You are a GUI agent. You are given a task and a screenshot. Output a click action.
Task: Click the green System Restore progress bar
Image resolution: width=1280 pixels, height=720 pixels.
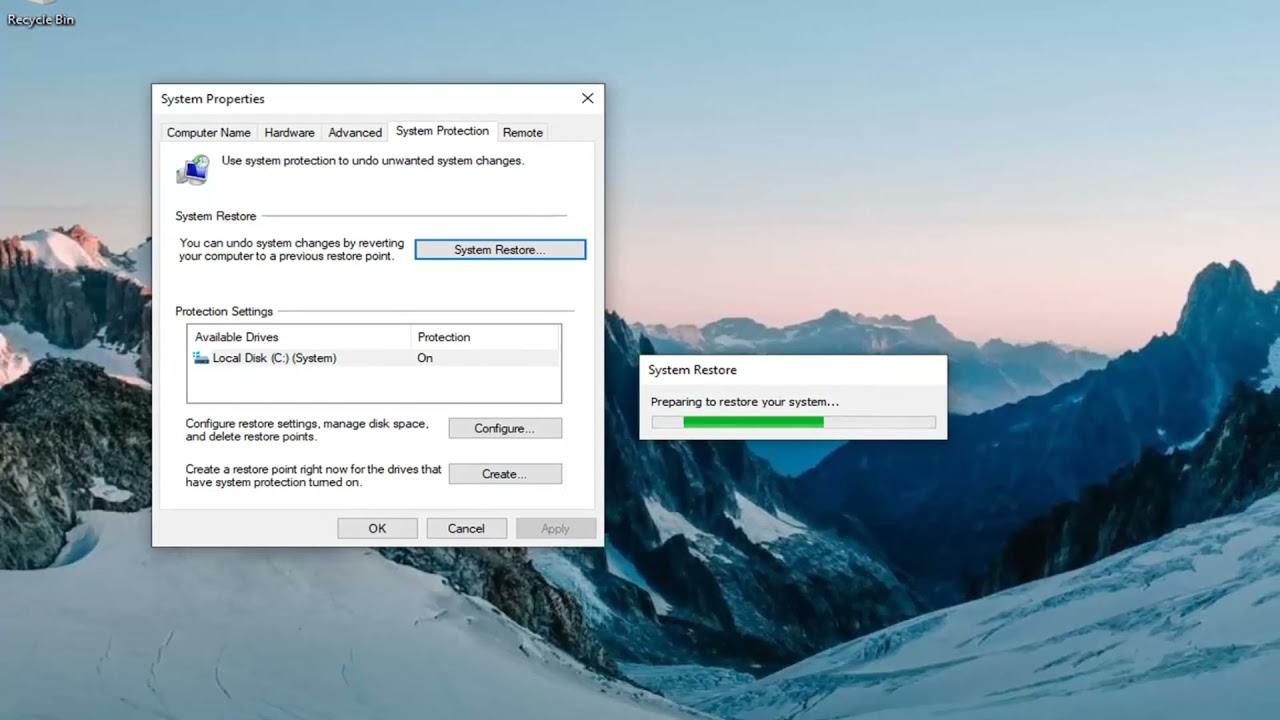(793, 422)
